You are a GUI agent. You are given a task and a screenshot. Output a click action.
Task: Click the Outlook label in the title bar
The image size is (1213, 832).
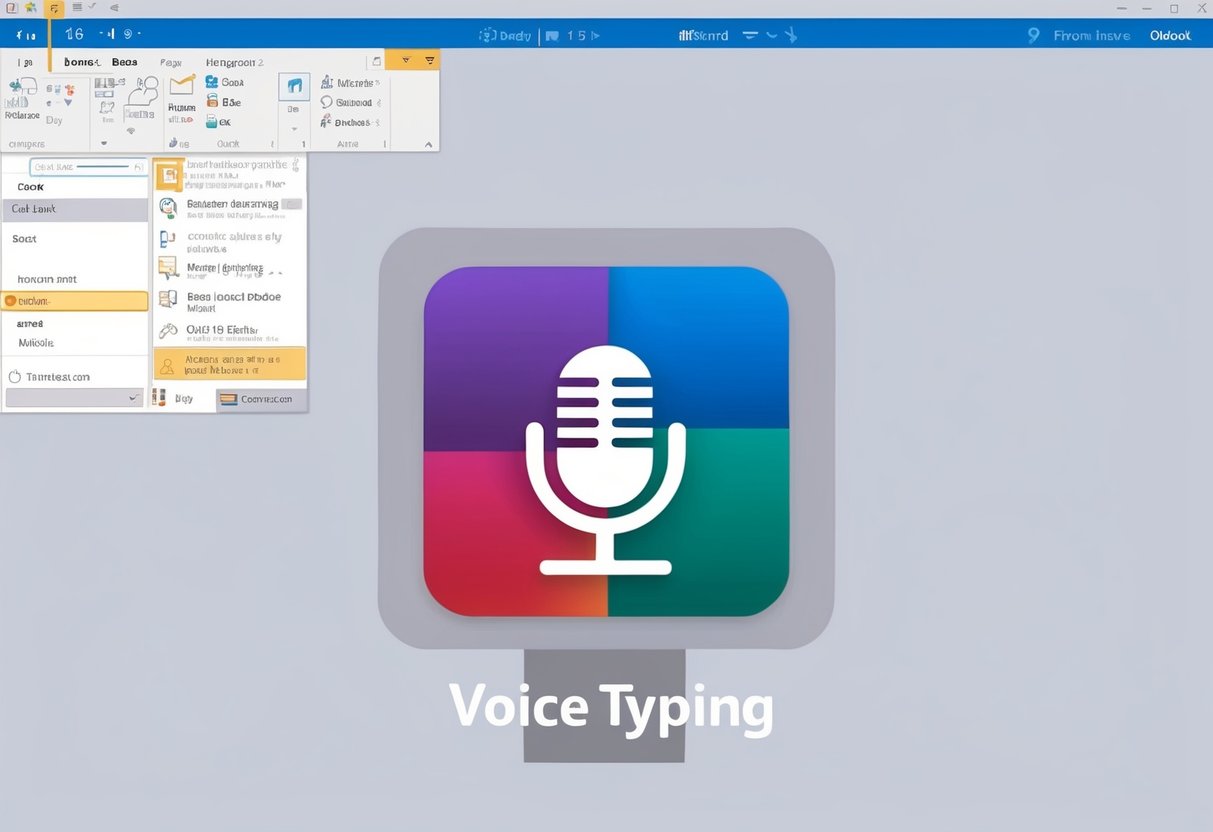(1169, 34)
